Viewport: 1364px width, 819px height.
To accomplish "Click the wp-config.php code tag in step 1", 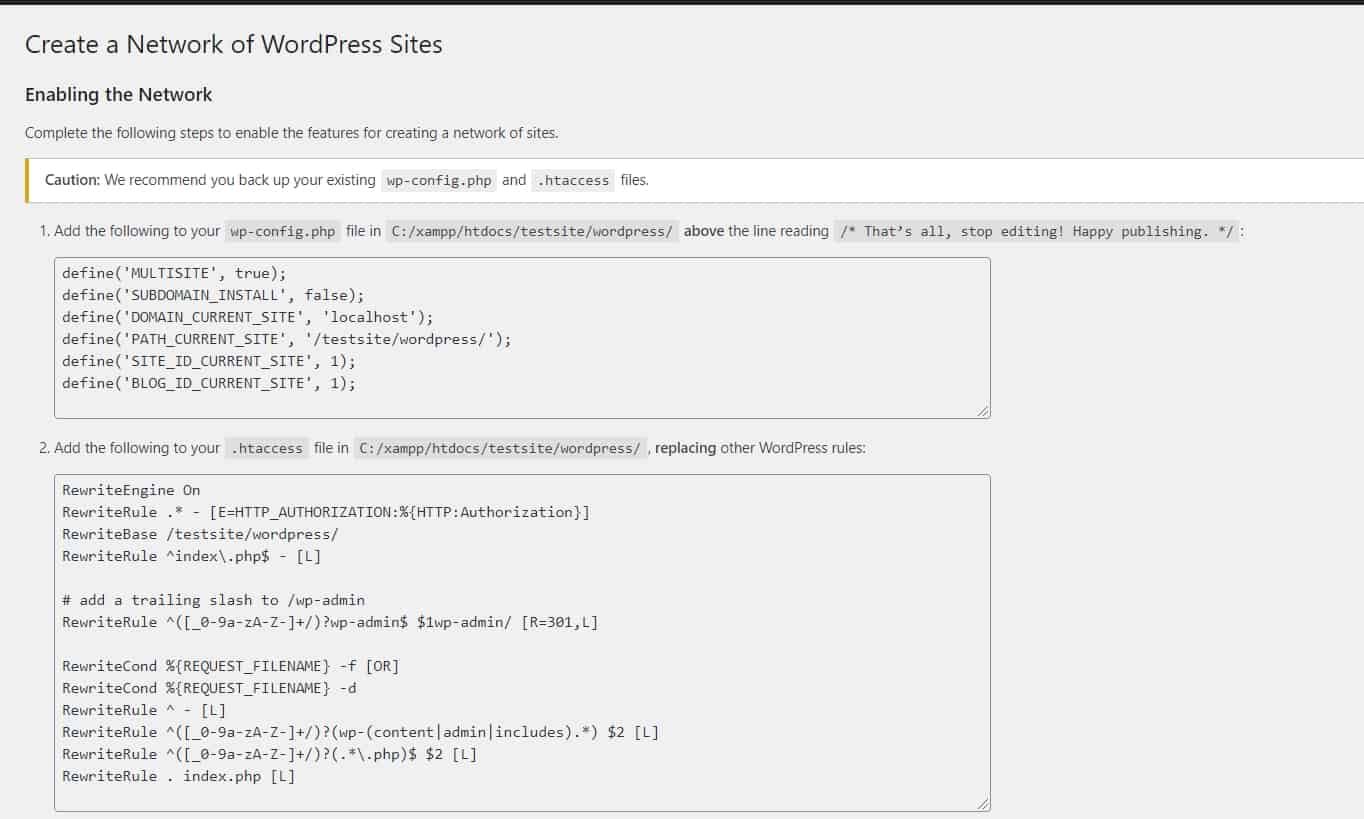I will [x=283, y=231].
